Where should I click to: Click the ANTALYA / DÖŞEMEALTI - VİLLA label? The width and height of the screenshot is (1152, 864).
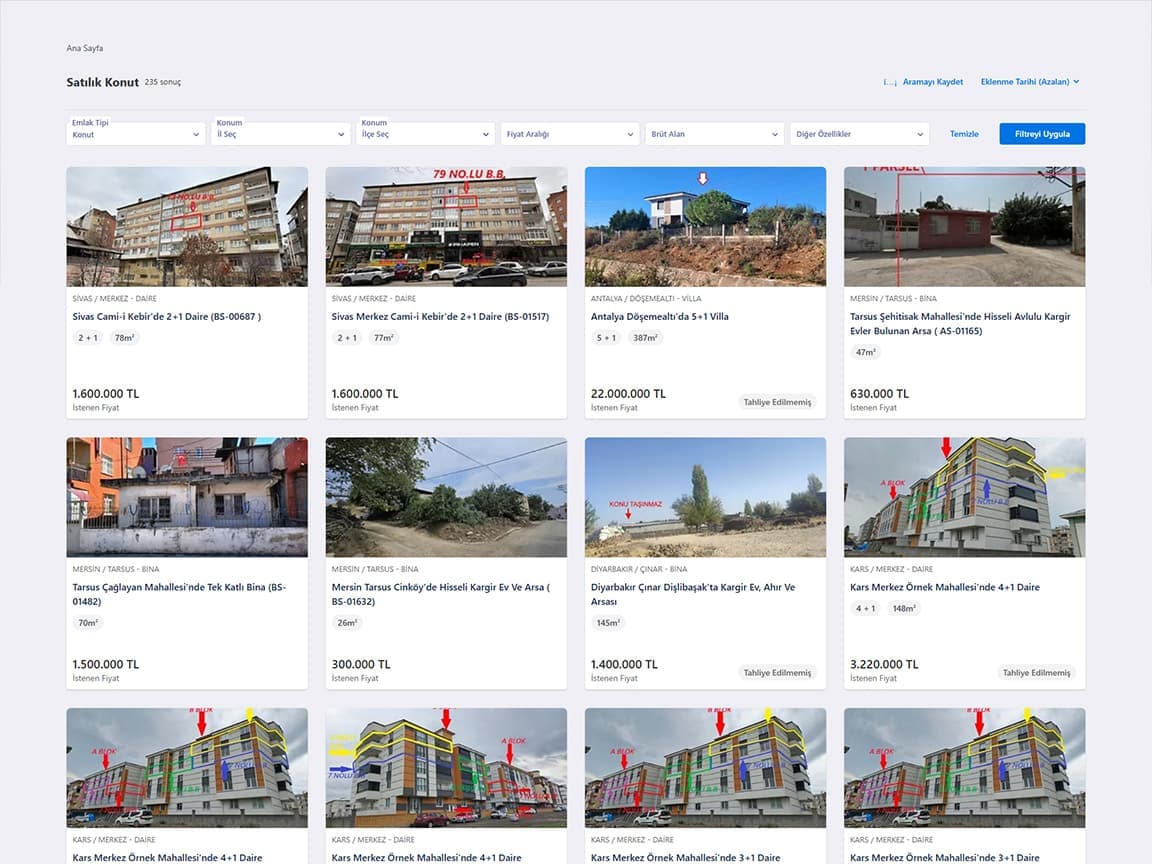[x=646, y=299]
